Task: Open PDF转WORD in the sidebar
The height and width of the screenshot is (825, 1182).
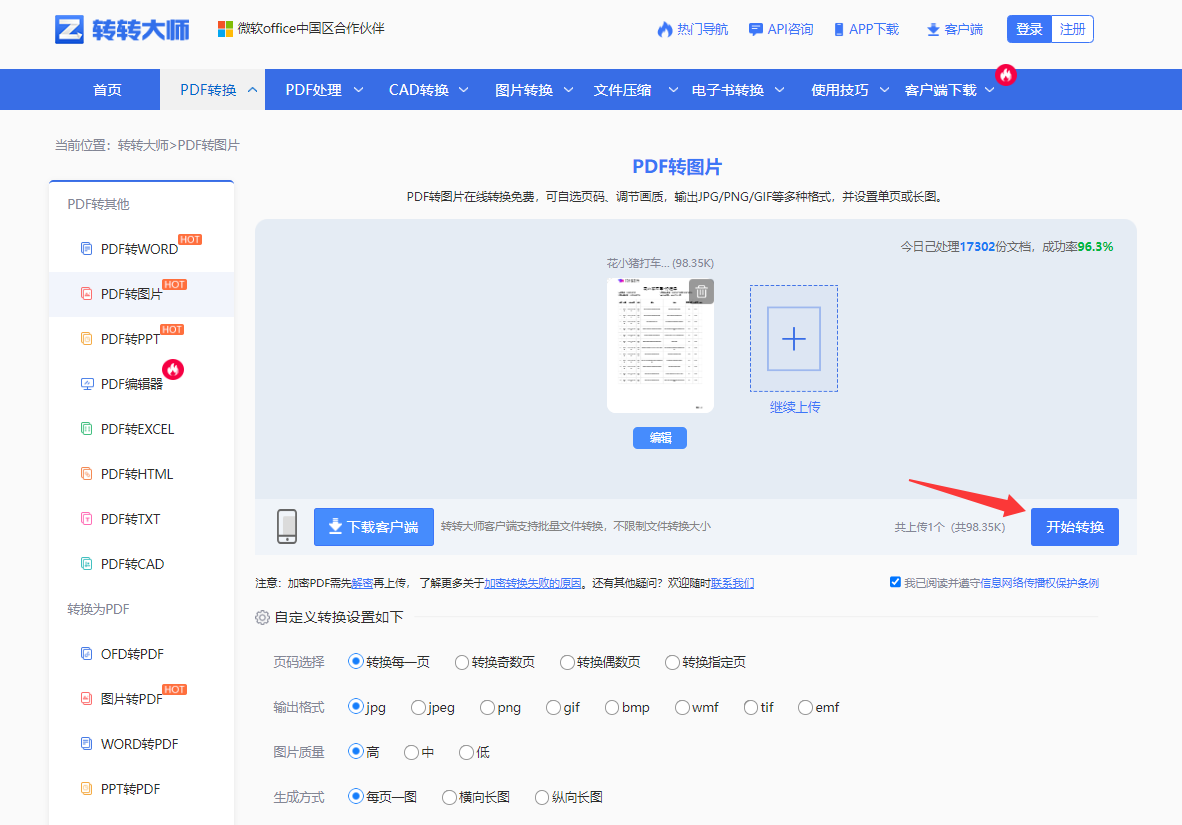Action: pyautogui.click(x=139, y=249)
